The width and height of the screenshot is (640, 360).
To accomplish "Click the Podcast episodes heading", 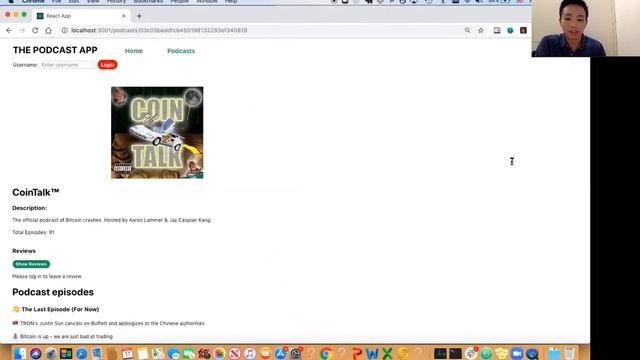I will pyautogui.click(x=53, y=292).
